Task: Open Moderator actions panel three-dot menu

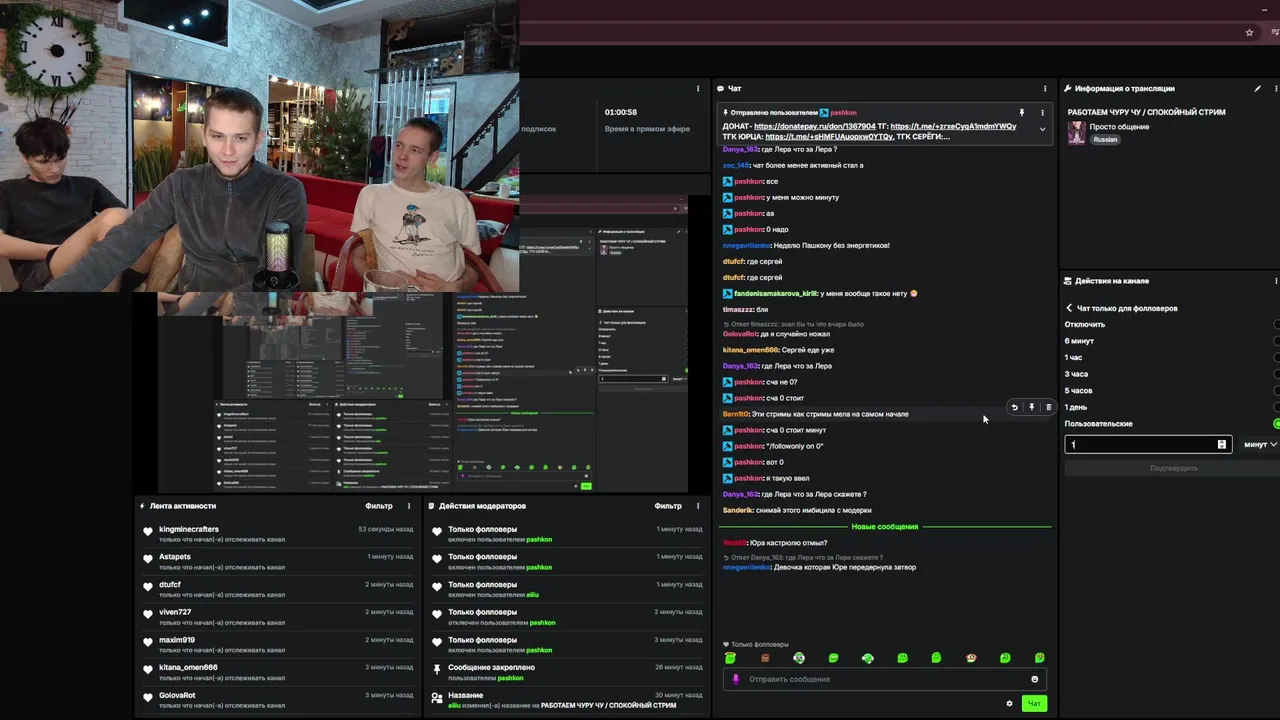Action: point(698,506)
